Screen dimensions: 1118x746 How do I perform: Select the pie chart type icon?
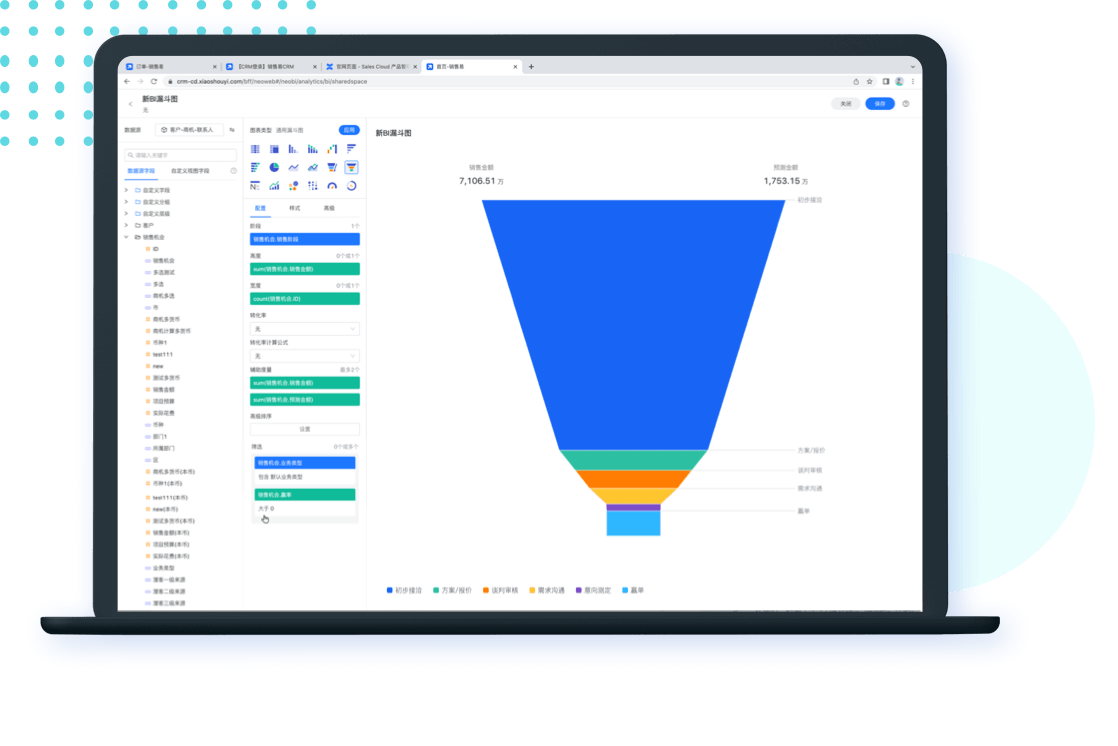(x=274, y=167)
